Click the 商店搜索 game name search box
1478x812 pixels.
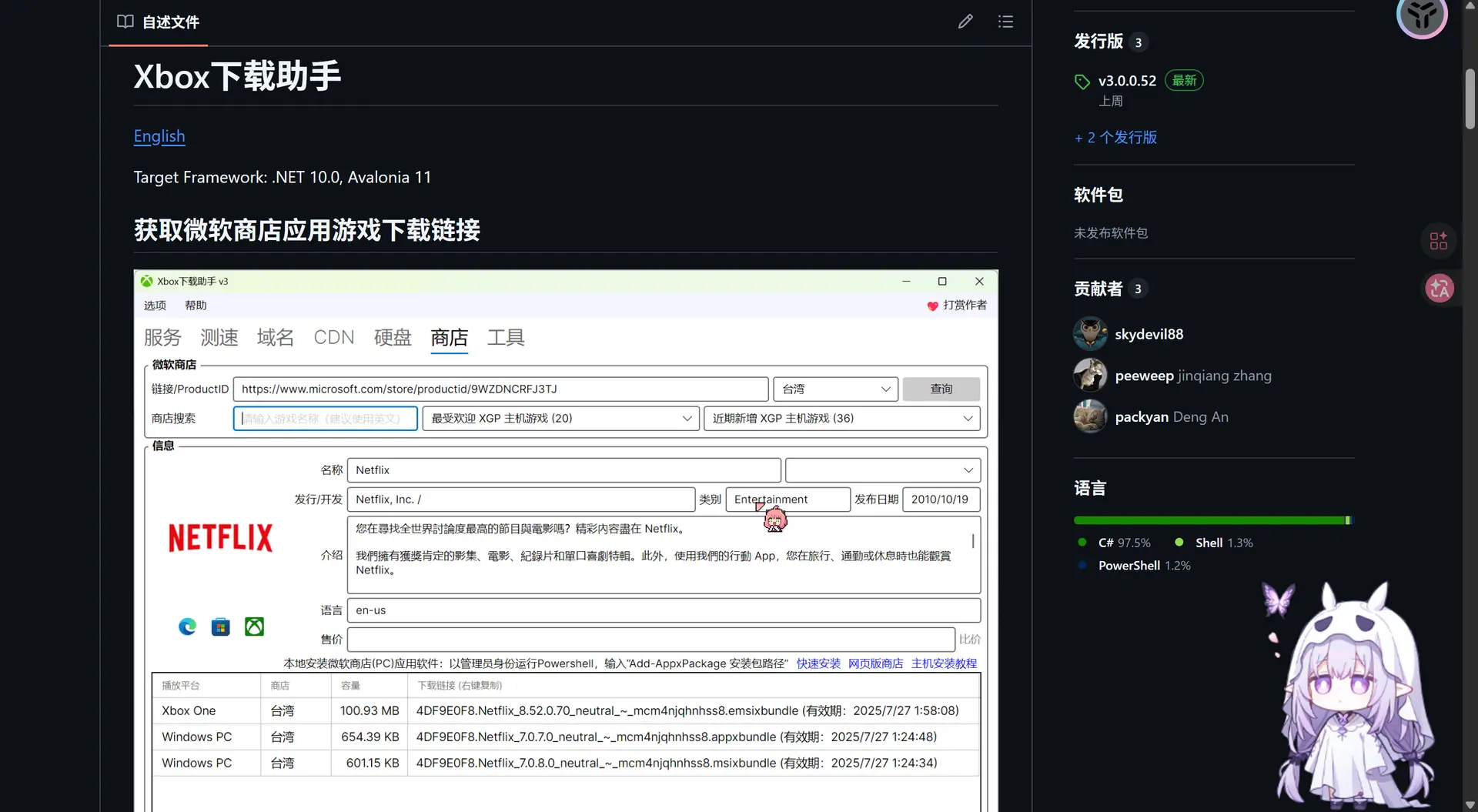point(326,419)
